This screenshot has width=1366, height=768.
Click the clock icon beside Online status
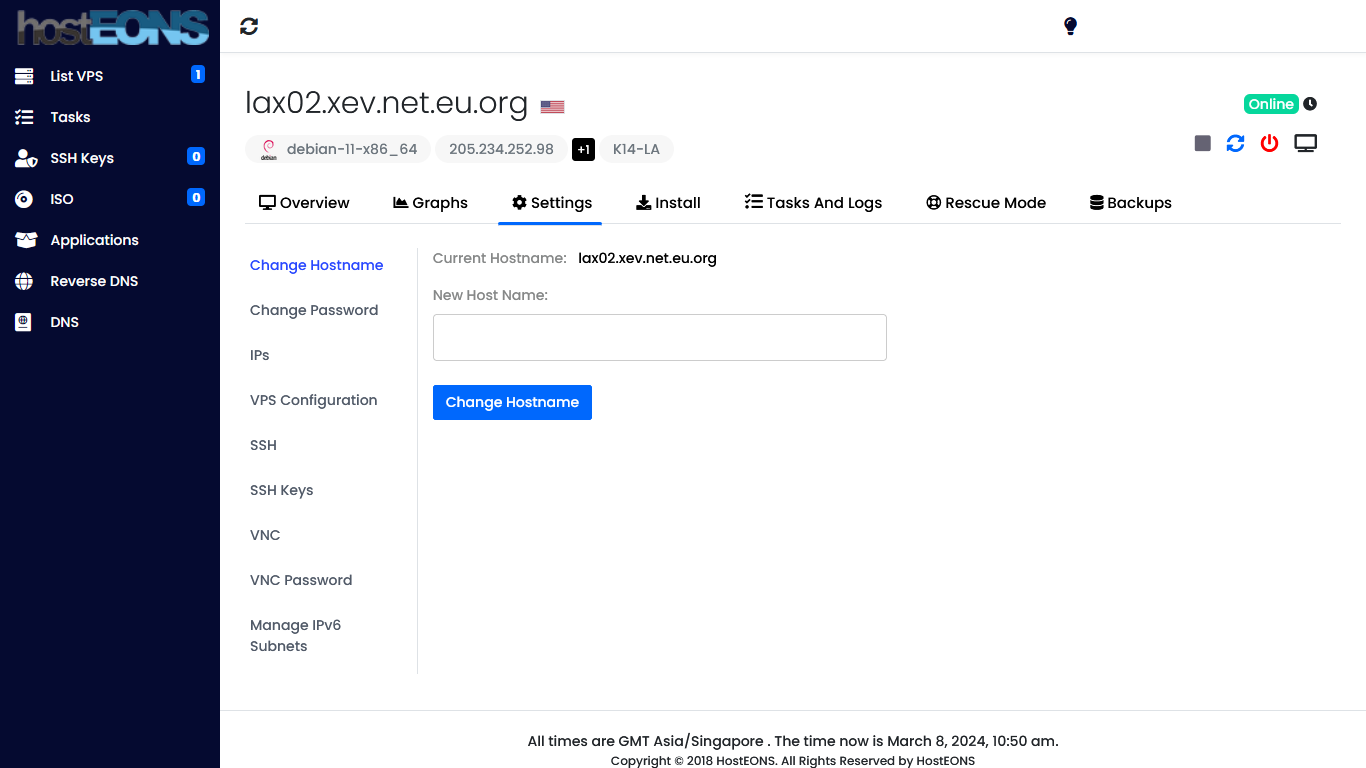tap(1310, 104)
